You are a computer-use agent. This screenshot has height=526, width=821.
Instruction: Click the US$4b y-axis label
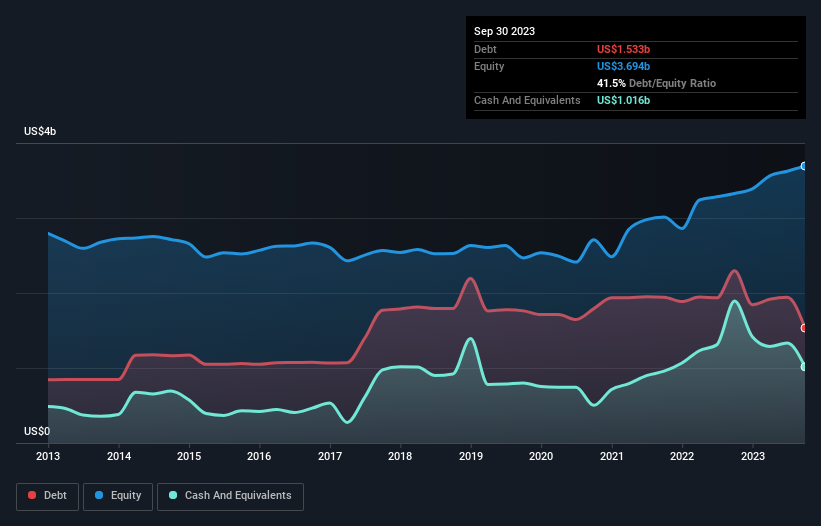[x=40, y=131]
